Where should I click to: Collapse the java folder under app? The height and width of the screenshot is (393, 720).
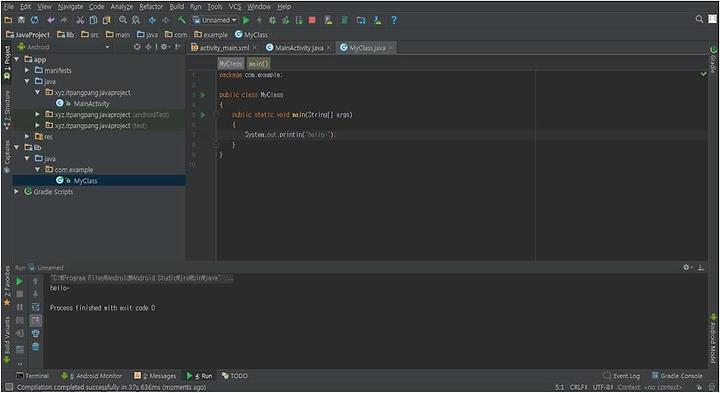click(x=27, y=81)
